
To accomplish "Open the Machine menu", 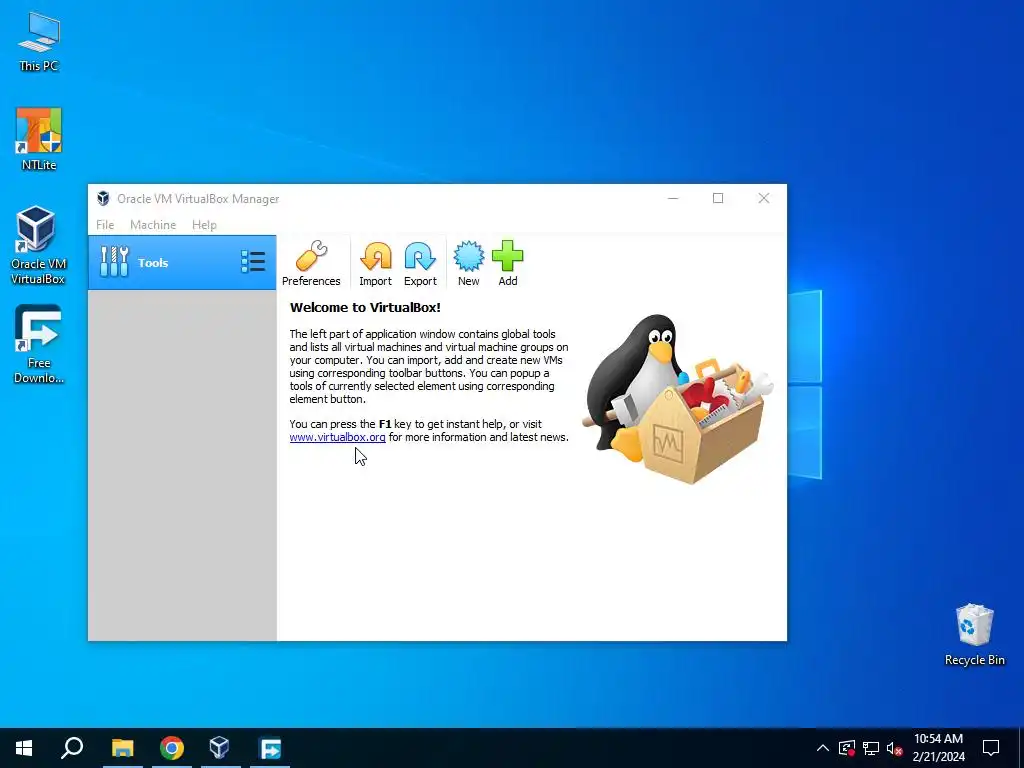I will tap(153, 225).
